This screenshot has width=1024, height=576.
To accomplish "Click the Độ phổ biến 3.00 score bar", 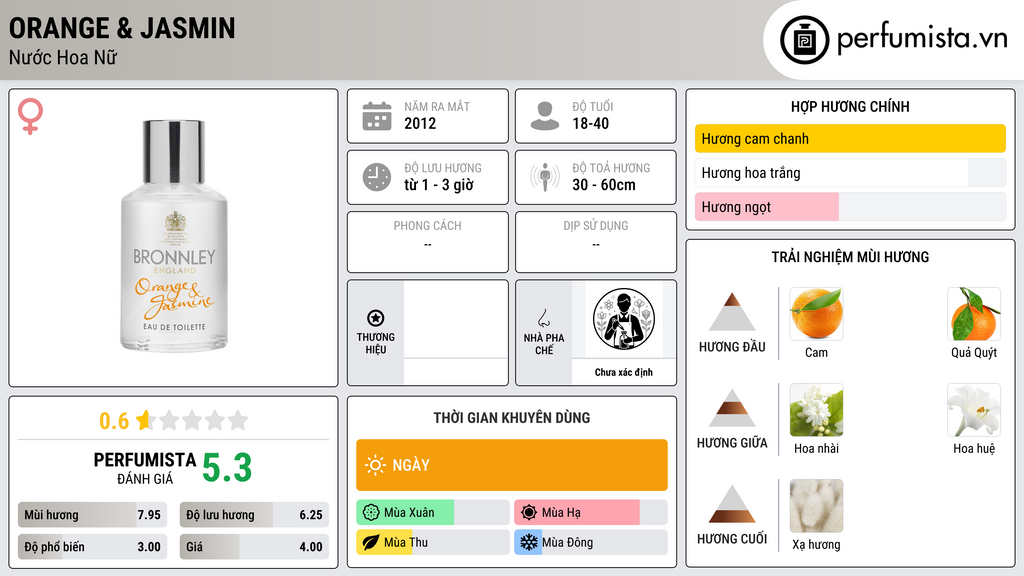I will click(x=92, y=547).
